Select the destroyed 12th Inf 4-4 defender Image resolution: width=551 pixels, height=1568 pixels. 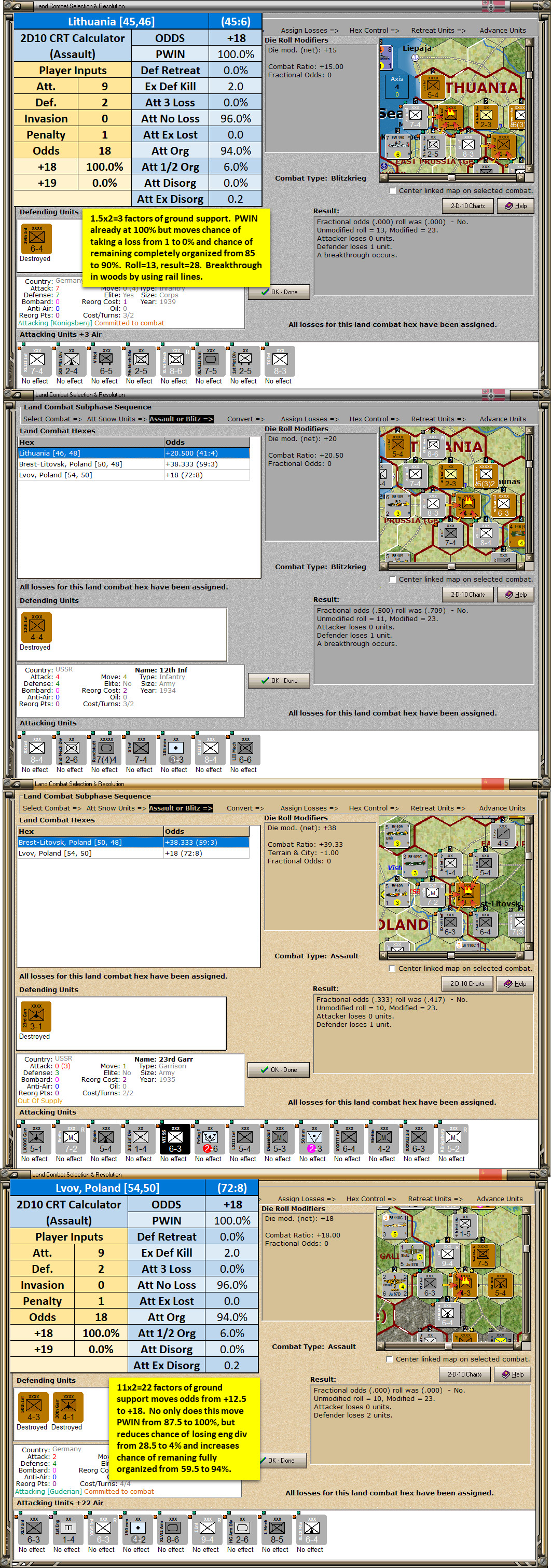(x=36, y=628)
